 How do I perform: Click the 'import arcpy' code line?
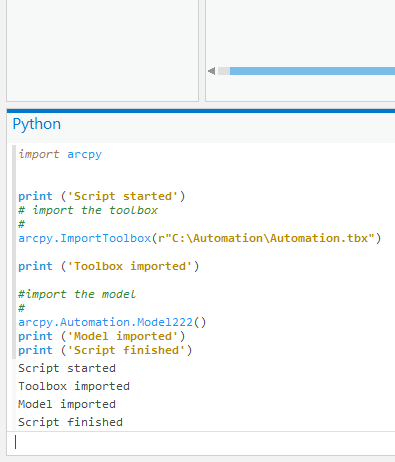[60, 154]
